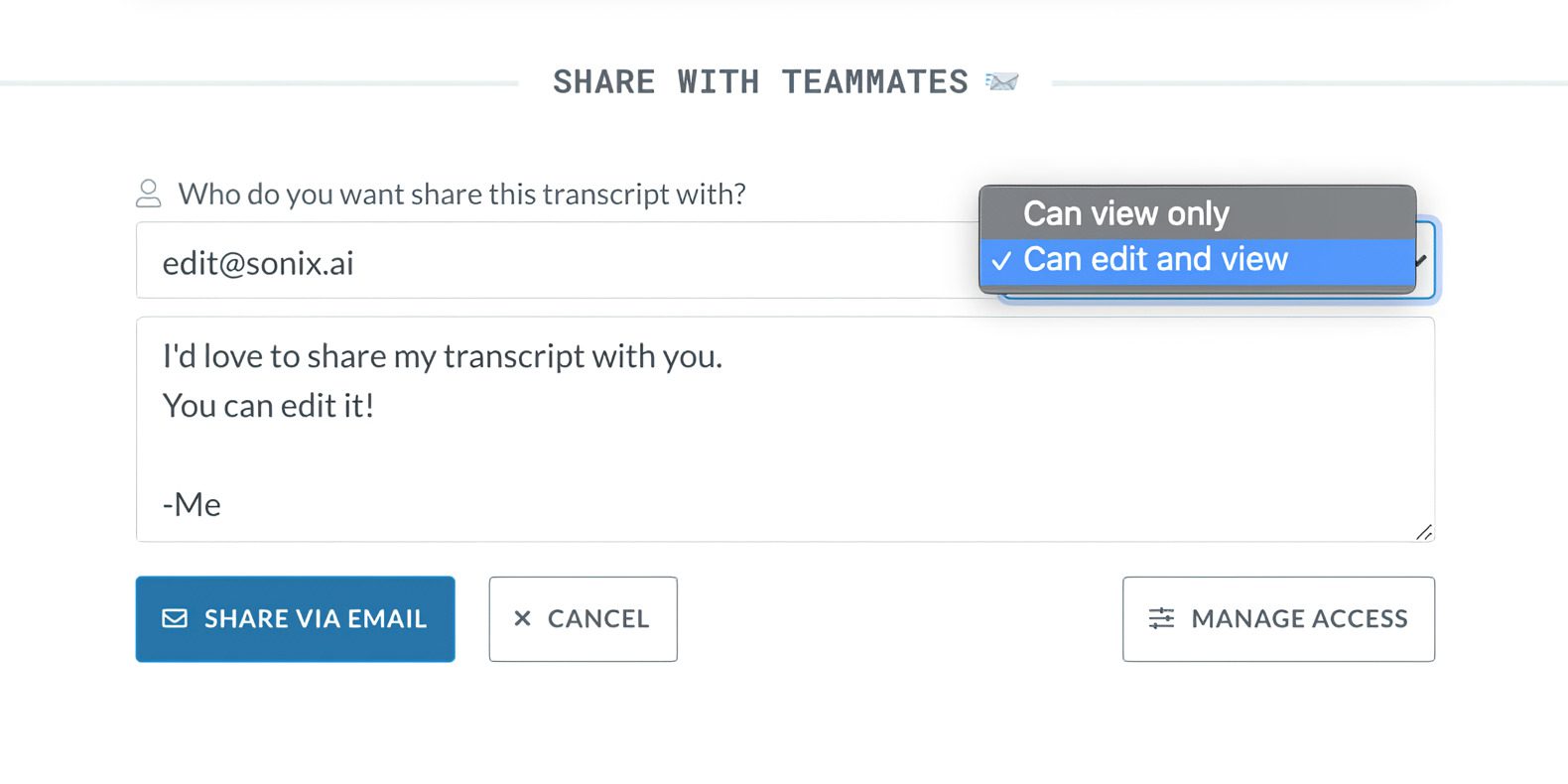The width and height of the screenshot is (1568, 784).
Task: Open MANAGE ACCESS settings
Action: [1278, 618]
